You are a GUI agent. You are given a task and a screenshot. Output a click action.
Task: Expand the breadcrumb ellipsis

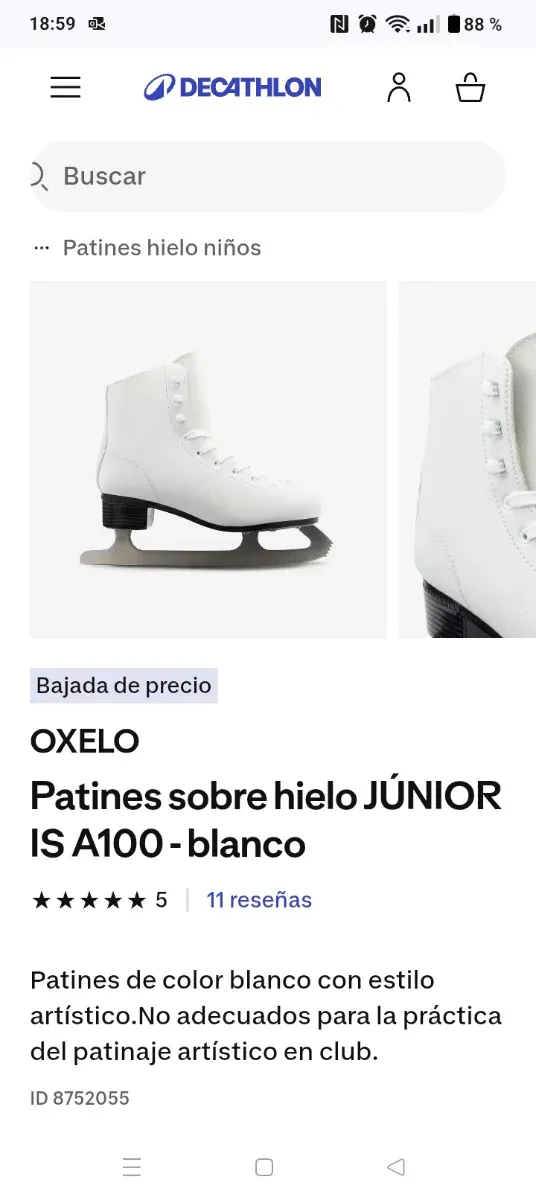click(x=41, y=248)
